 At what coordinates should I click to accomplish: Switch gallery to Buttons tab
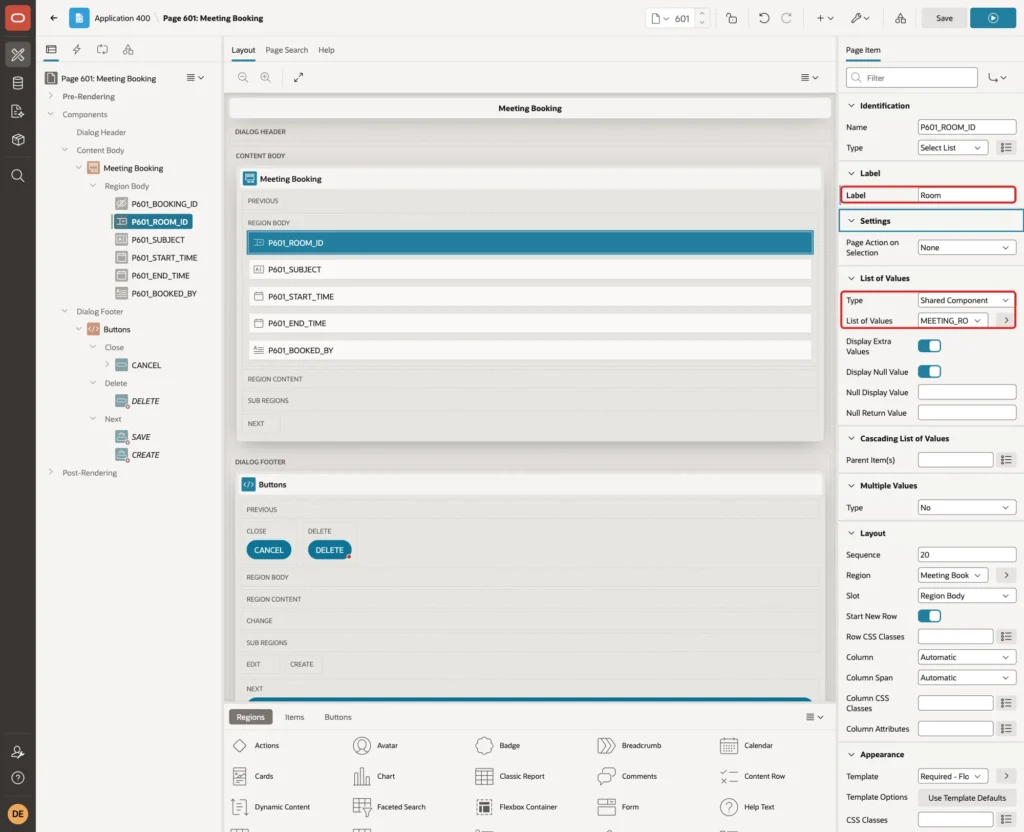click(338, 717)
